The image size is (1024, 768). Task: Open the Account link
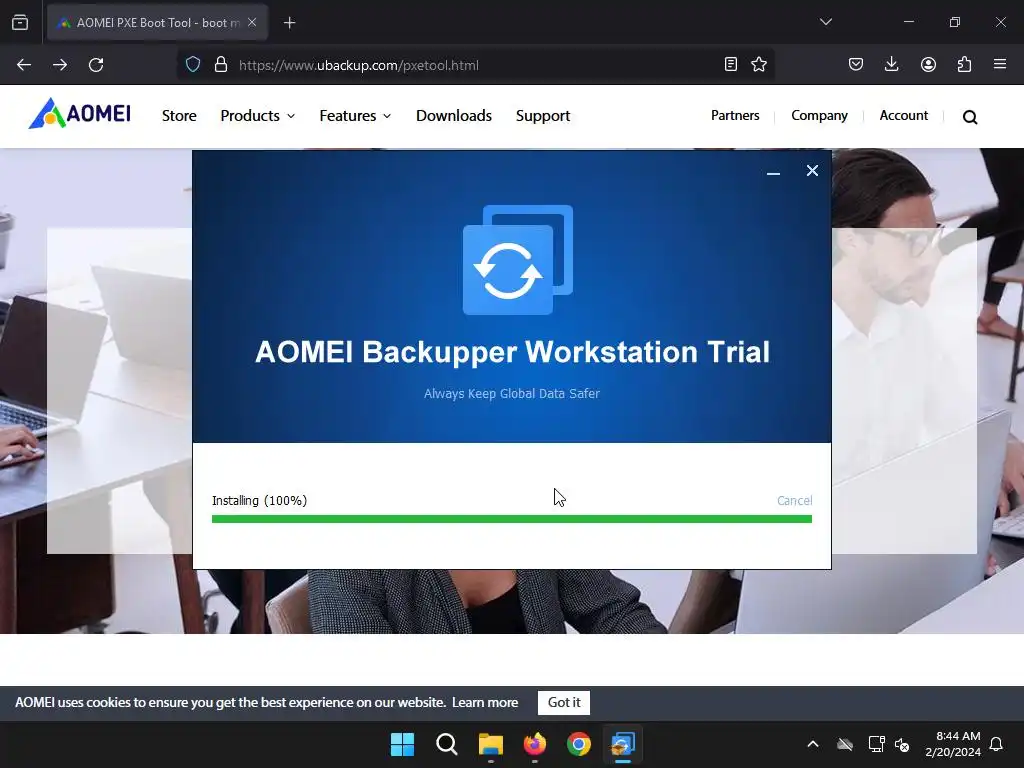pos(903,116)
